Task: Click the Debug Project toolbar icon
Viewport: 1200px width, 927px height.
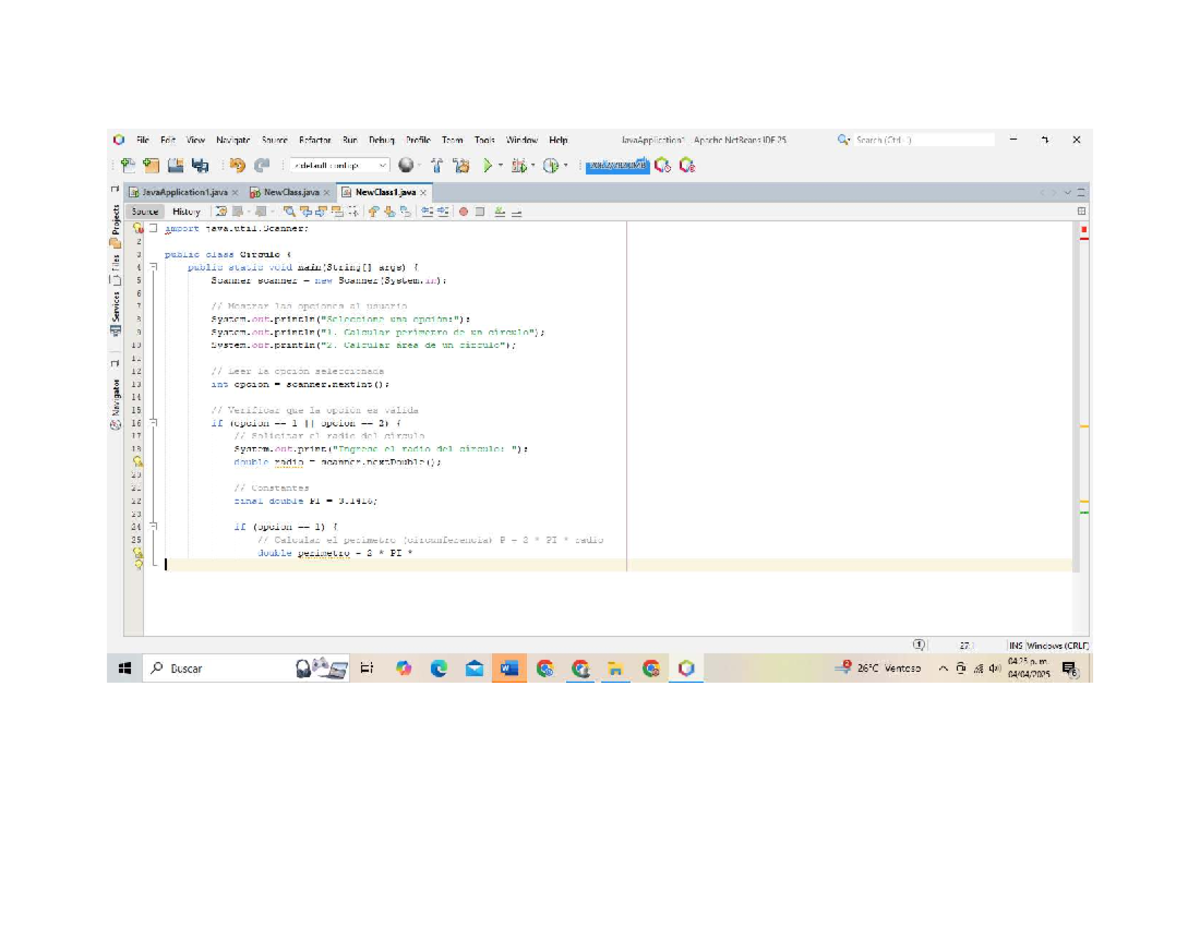Action: [519, 166]
